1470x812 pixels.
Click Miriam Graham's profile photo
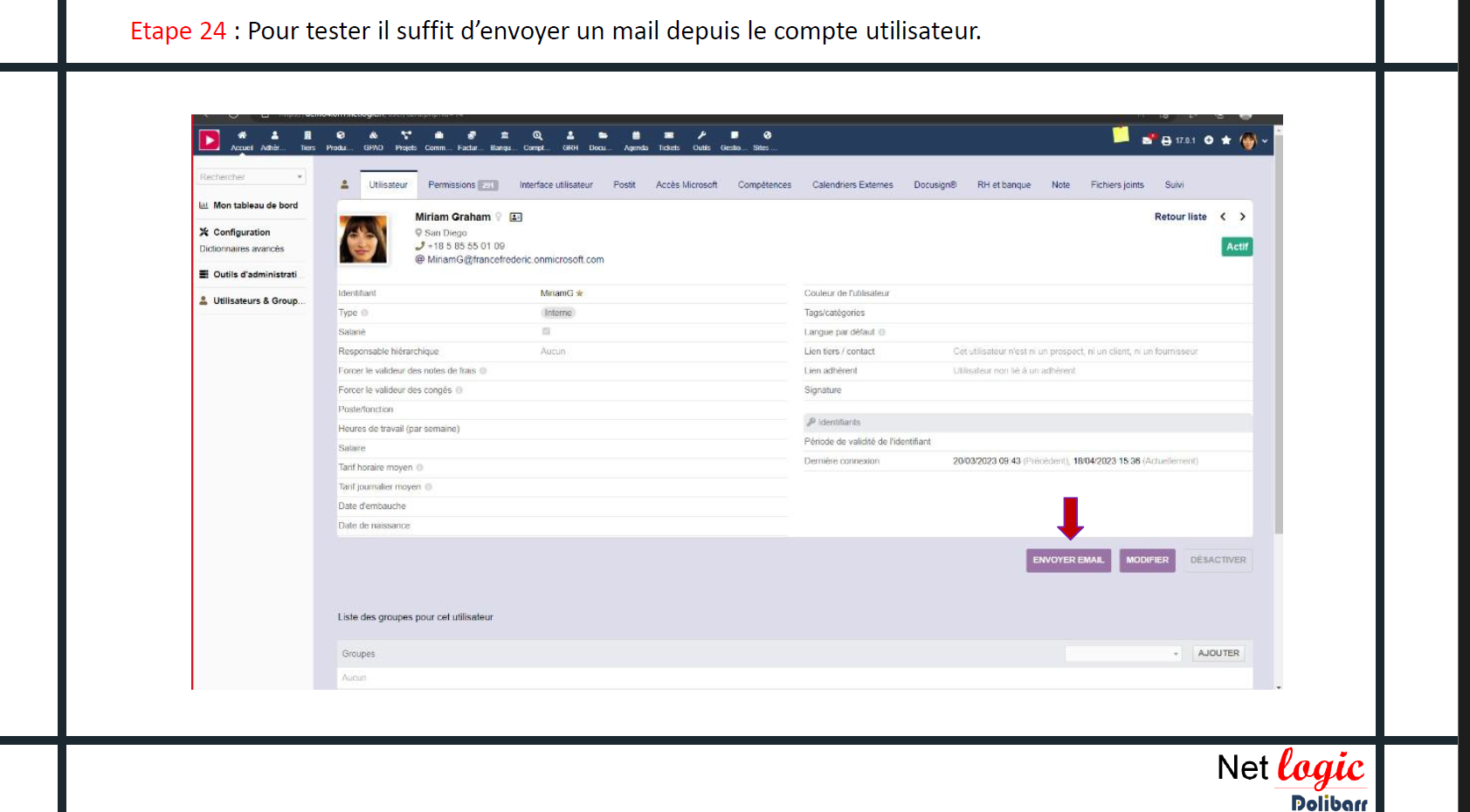tap(362, 239)
